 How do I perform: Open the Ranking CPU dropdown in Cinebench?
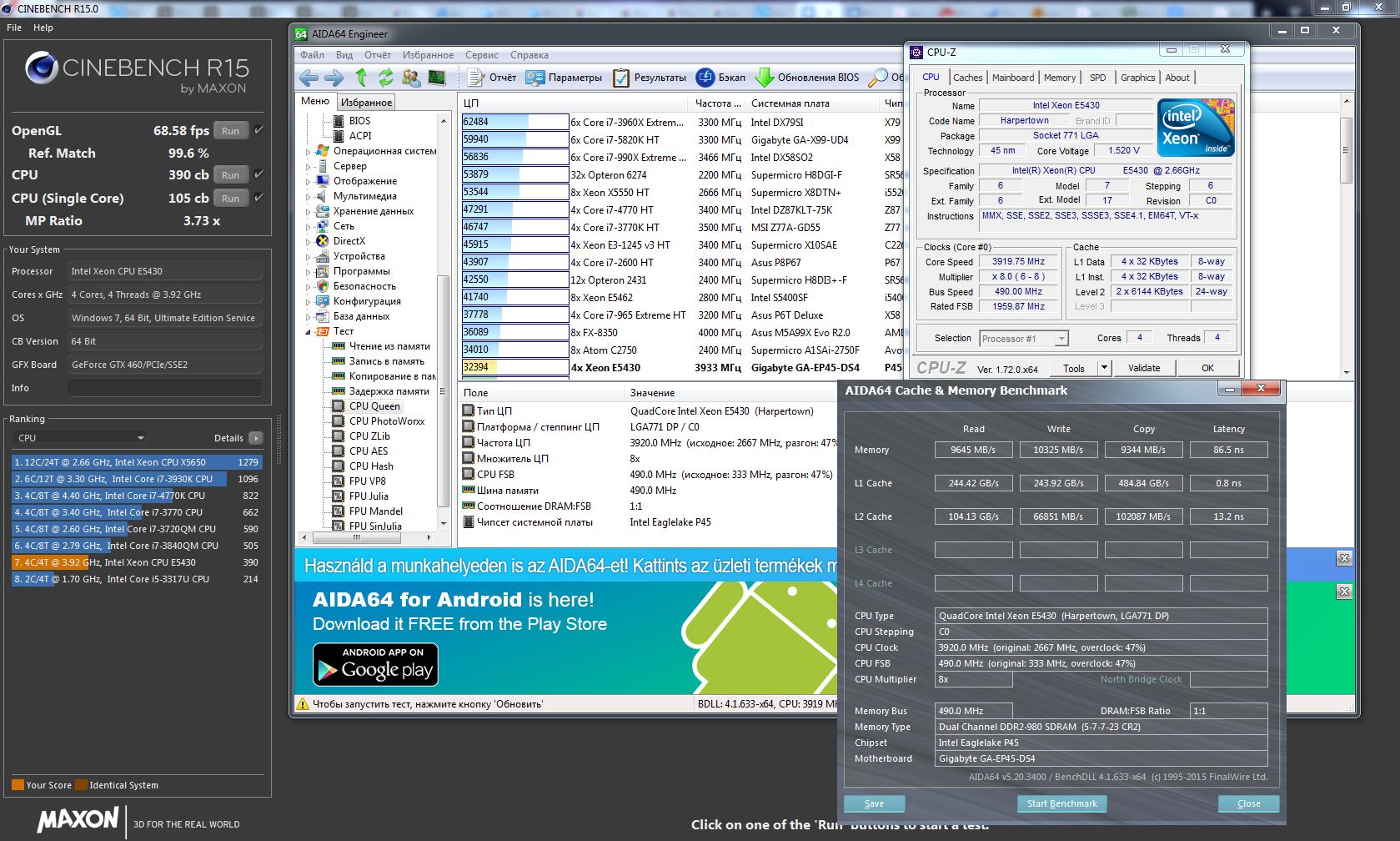click(80, 438)
